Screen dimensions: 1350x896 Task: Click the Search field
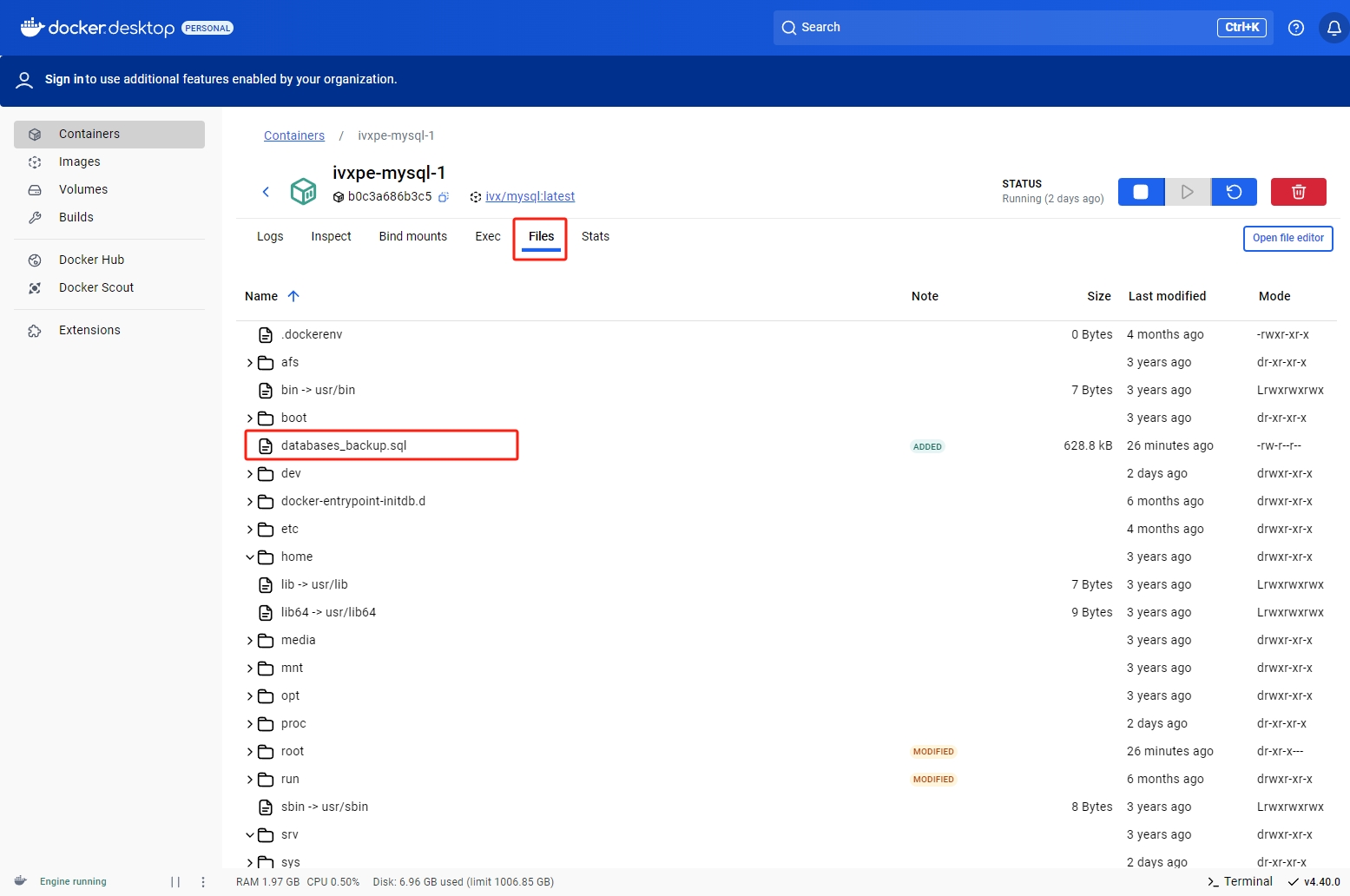(1023, 28)
